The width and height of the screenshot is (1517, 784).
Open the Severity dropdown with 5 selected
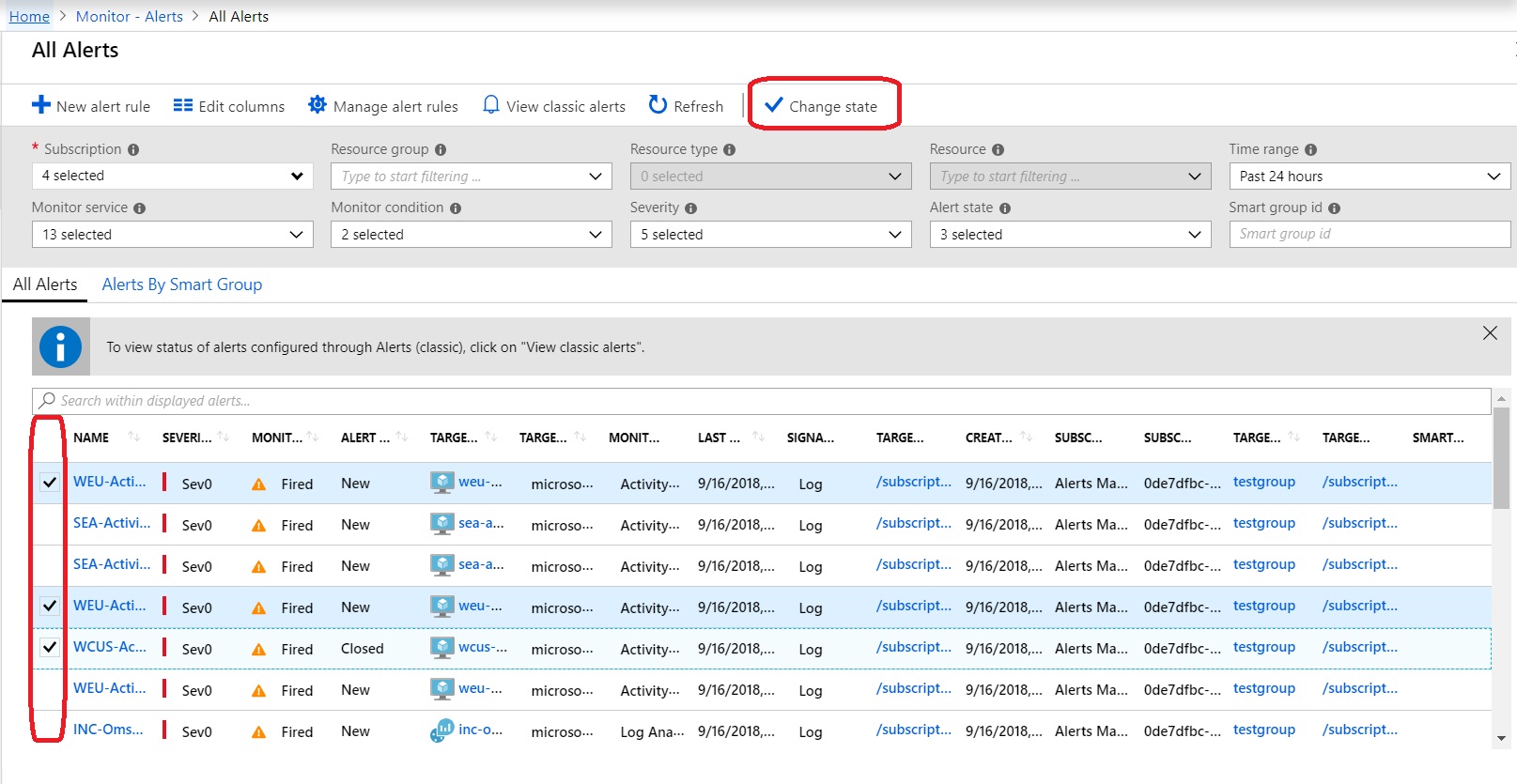coord(770,235)
